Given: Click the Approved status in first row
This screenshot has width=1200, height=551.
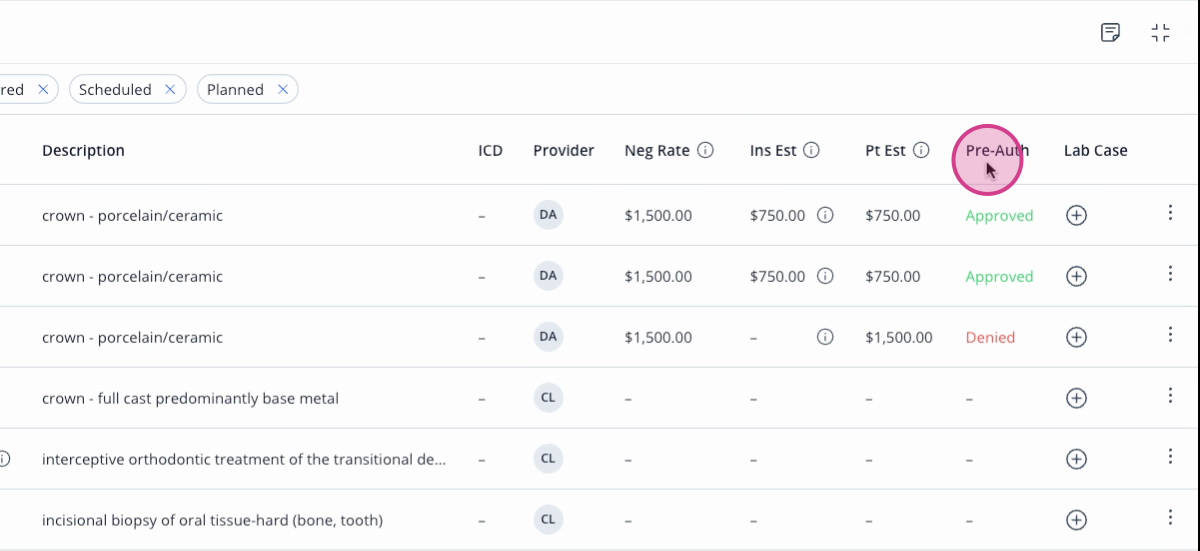Looking at the screenshot, I should tap(999, 216).
